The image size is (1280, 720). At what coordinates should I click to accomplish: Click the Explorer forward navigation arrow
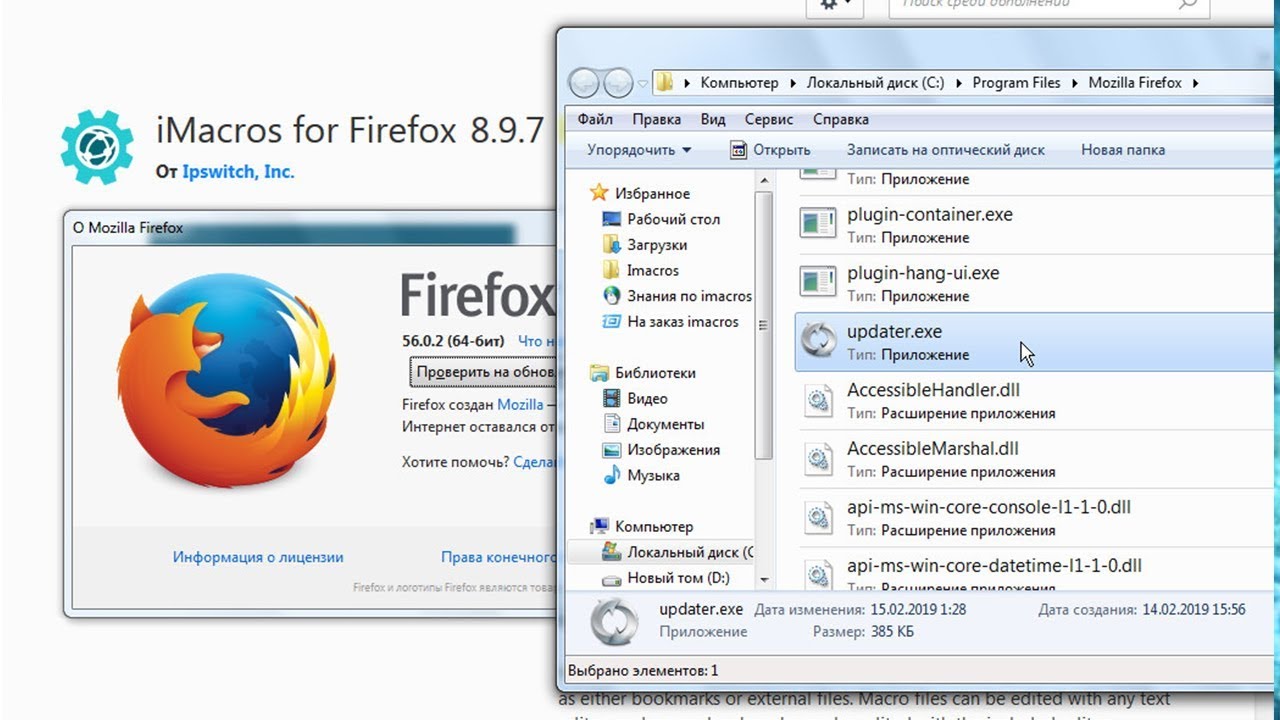pyautogui.click(x=619, y=83)
